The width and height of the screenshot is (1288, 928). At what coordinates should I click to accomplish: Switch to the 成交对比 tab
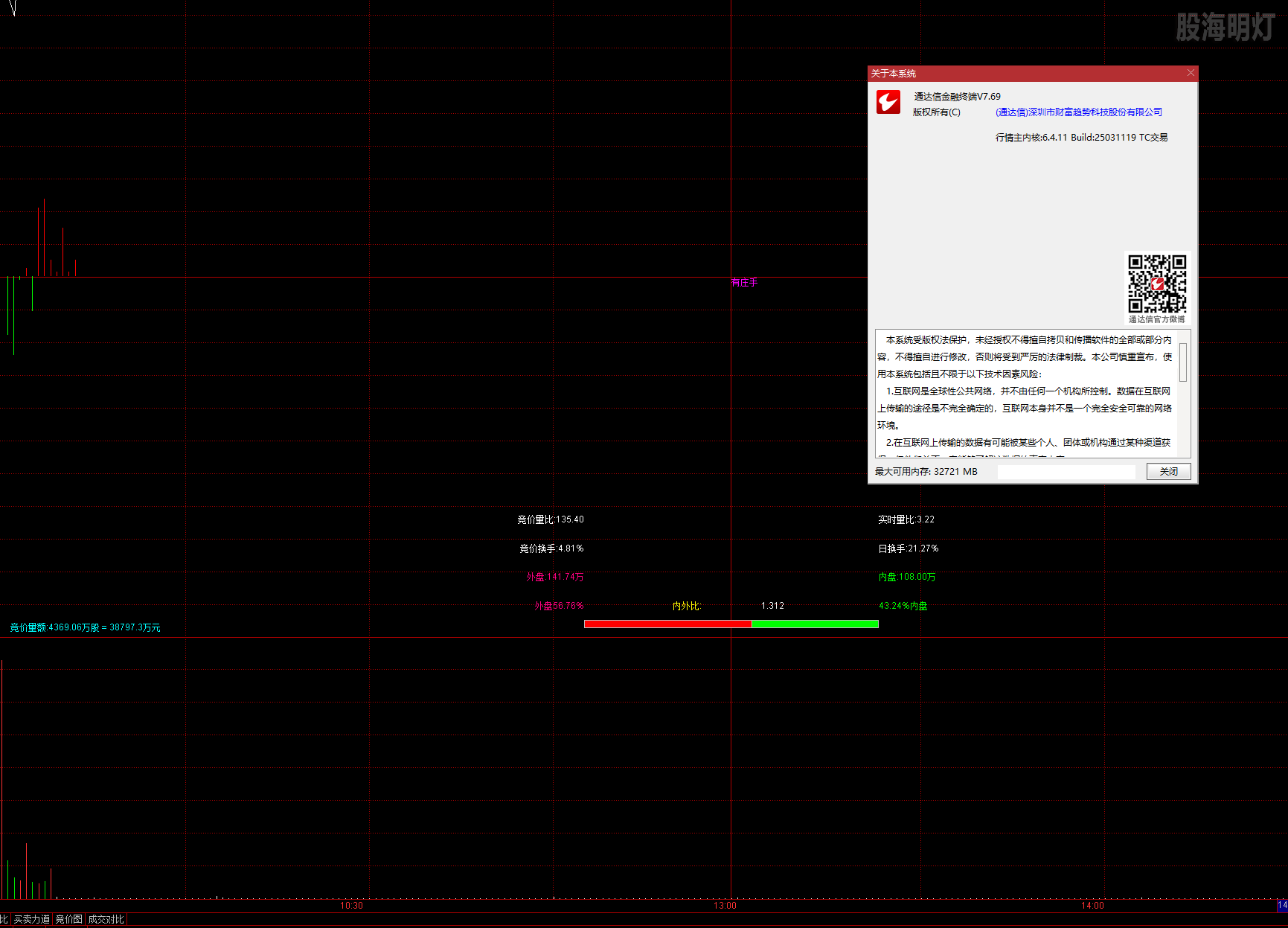point(106,920)
